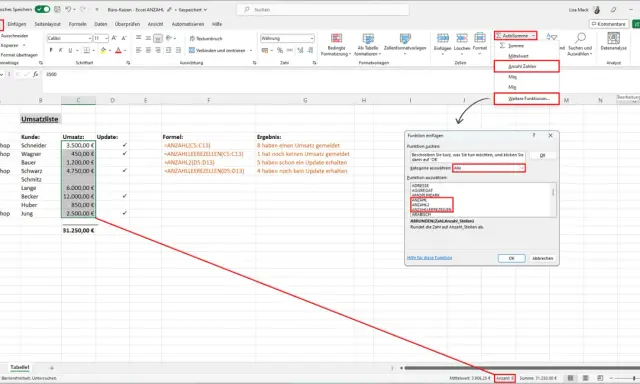
Task: Add a decimal place
Action: (x=300, y=50)
